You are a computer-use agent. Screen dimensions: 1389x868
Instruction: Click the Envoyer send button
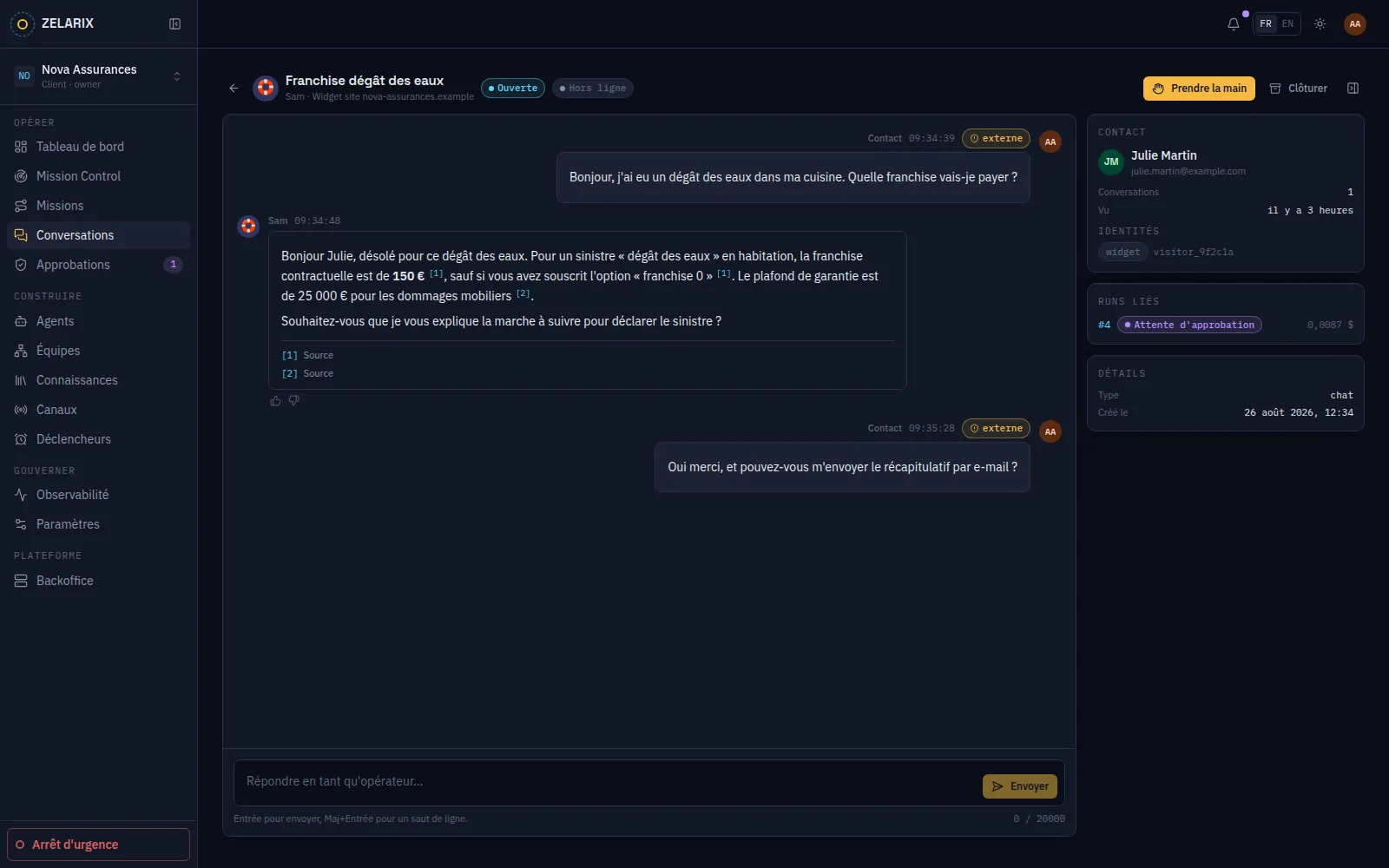pos(1020,786)
